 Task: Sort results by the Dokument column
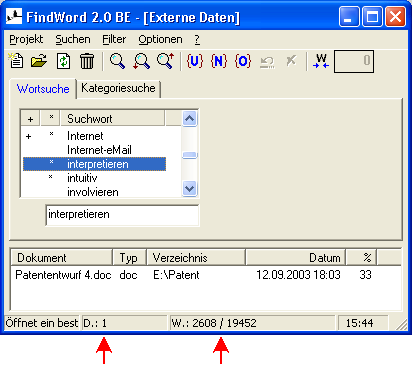[x=61, y=257]
